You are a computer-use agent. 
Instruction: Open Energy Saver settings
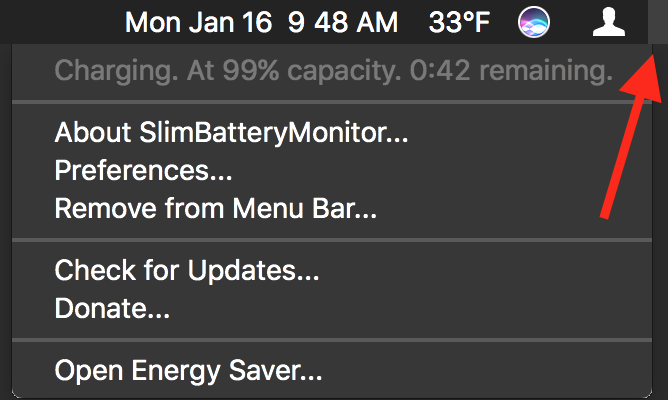[x=188, y=371]
